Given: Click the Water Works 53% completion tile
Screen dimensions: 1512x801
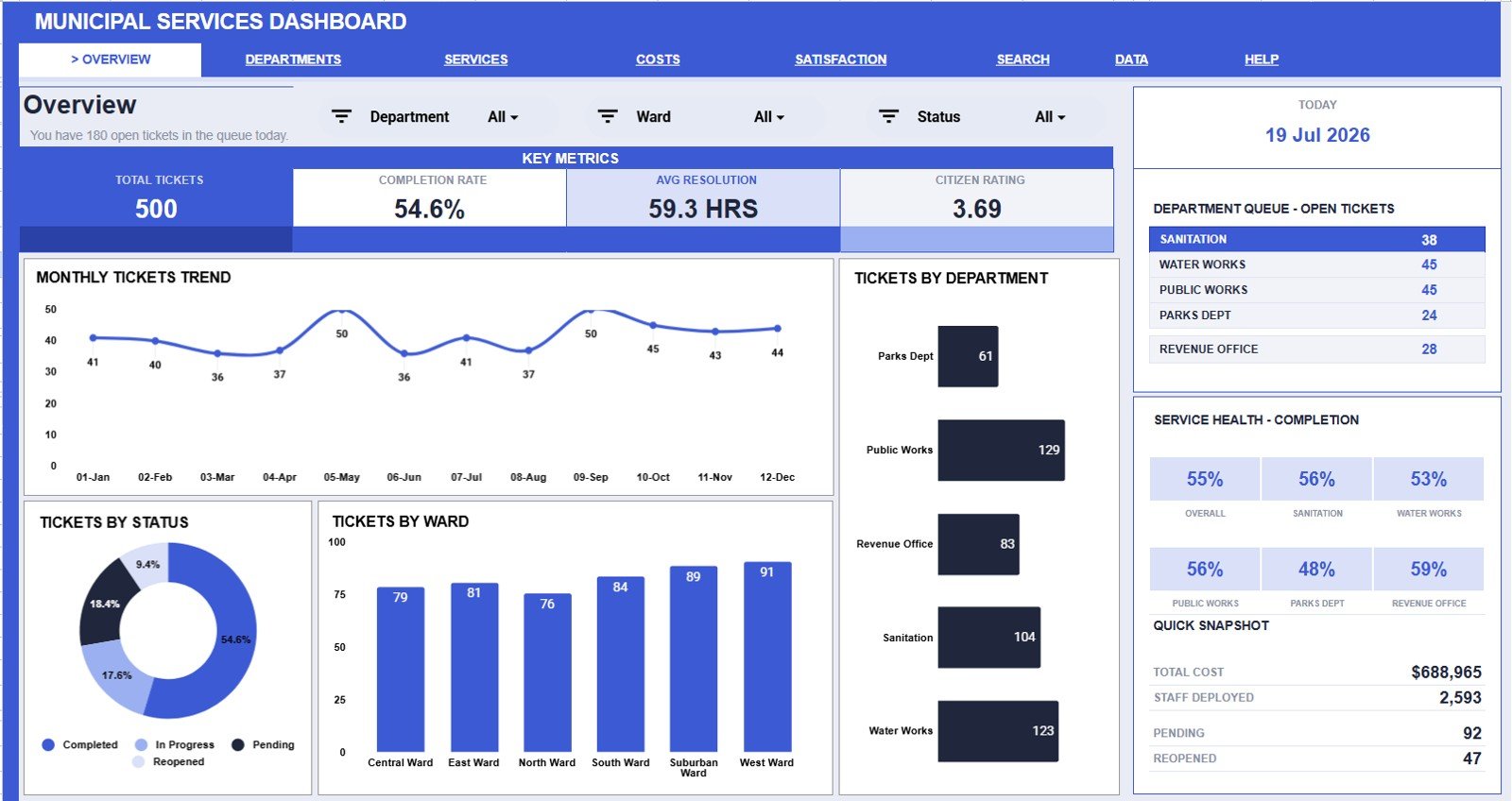Looking at the screenshot, I should click(1429, 479).
